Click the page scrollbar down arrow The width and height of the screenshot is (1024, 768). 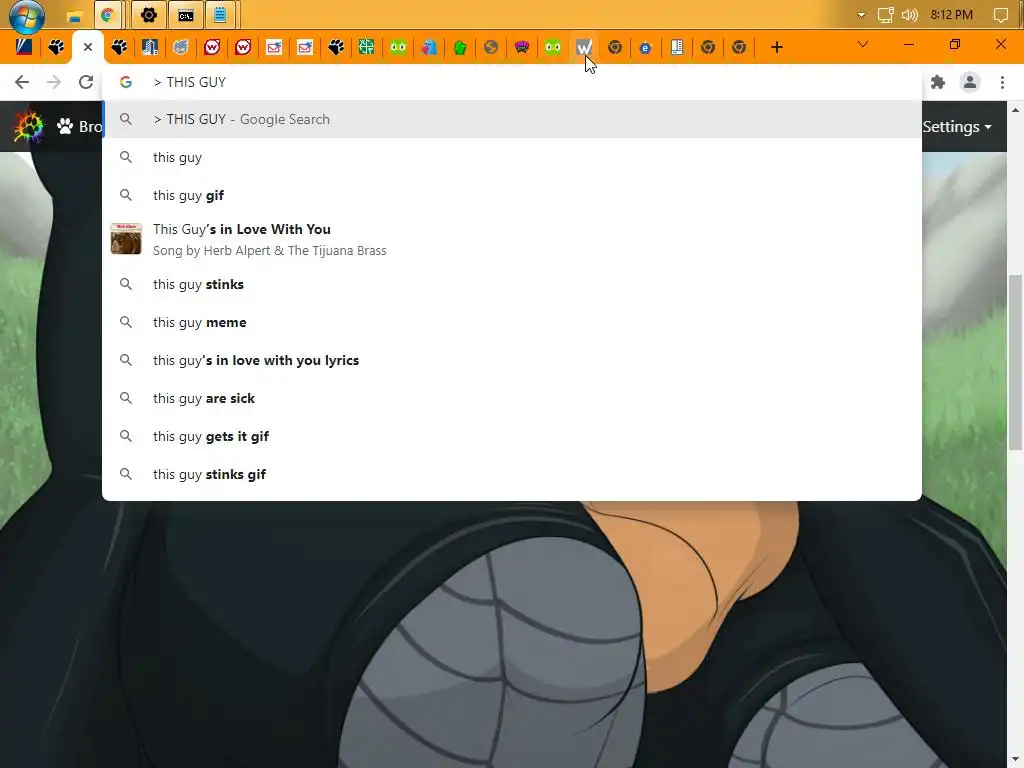point(1015,760)
